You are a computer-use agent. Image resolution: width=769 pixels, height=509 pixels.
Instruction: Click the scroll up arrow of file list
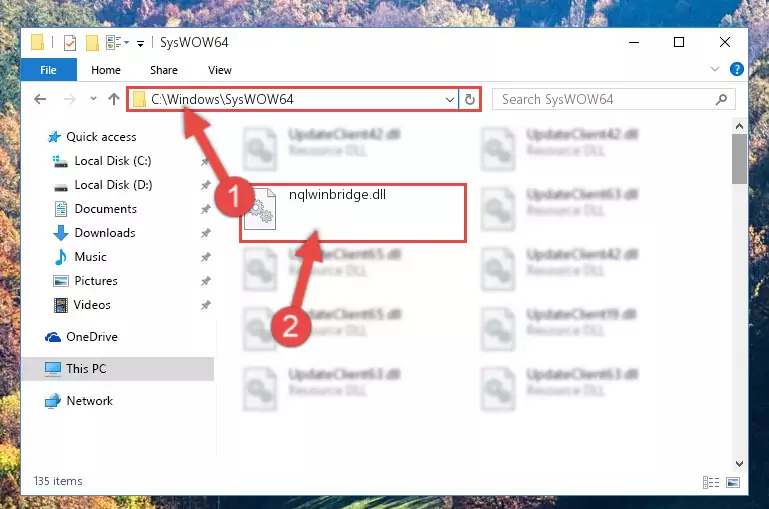739,126
